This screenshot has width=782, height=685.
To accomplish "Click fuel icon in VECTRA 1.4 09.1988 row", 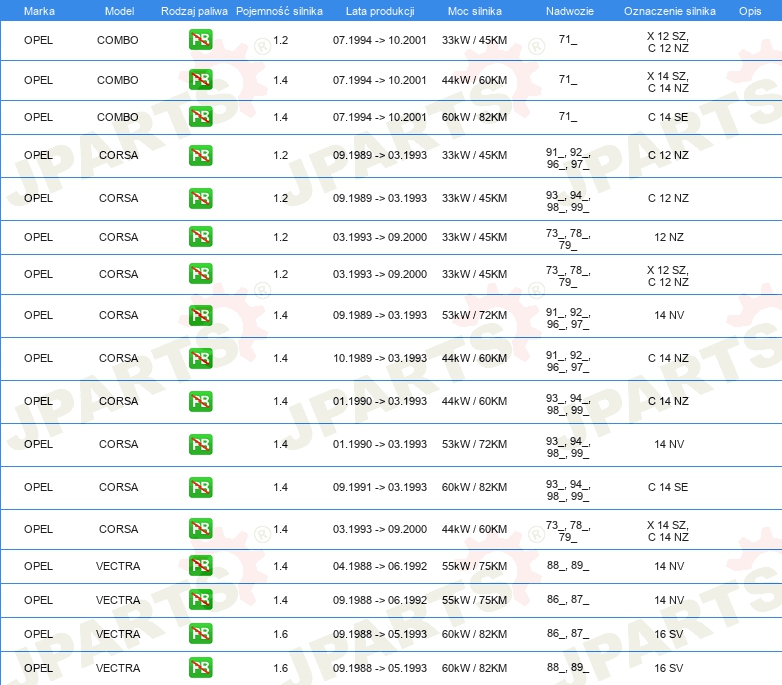I will click(200, 599).
